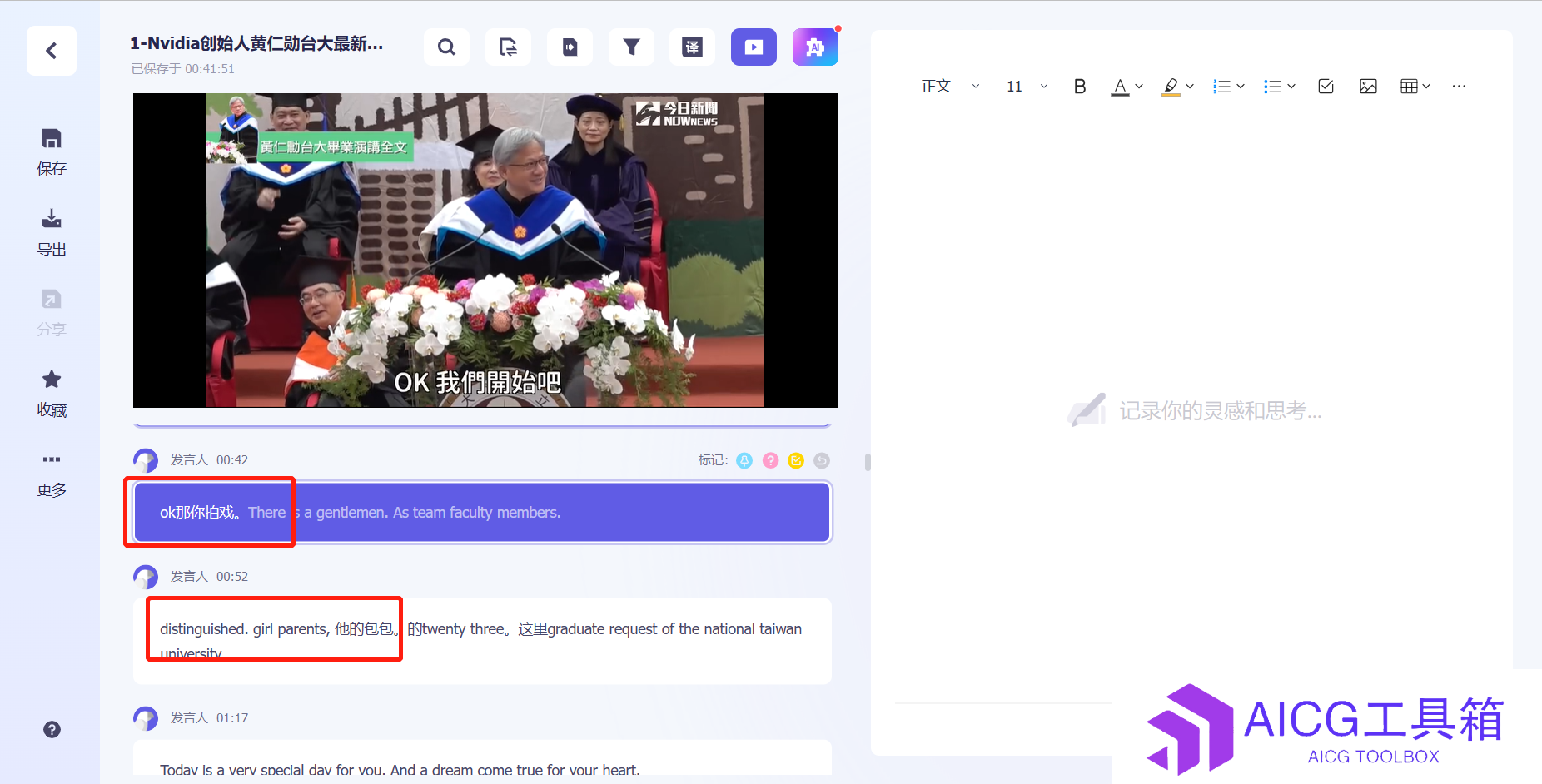The height and width of the screenshot is (784, 1542).
Task: Open the 更多 more options menu
Action: point(52,459)
